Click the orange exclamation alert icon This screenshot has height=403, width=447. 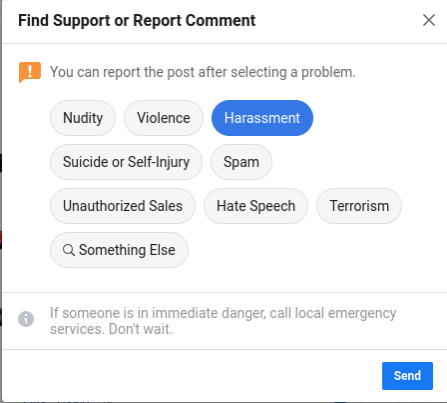point(30,72)
